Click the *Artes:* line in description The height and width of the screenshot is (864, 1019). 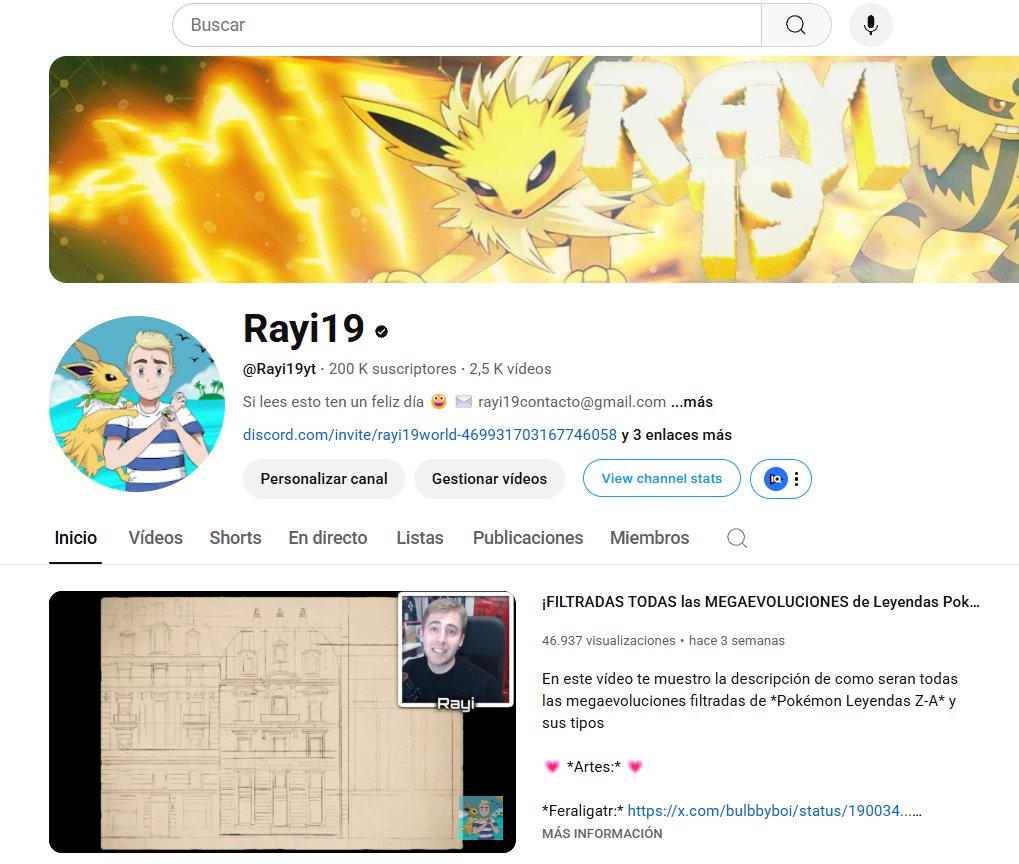[x=593, y=767]
